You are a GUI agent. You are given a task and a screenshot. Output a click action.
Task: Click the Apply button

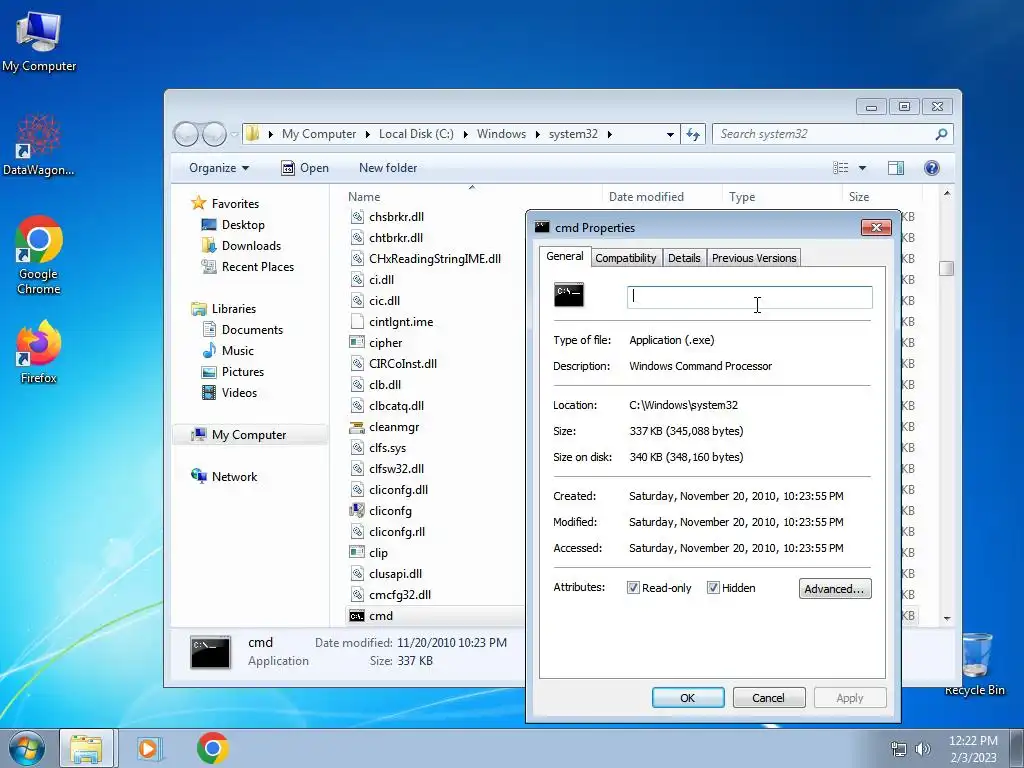[850, 697]
